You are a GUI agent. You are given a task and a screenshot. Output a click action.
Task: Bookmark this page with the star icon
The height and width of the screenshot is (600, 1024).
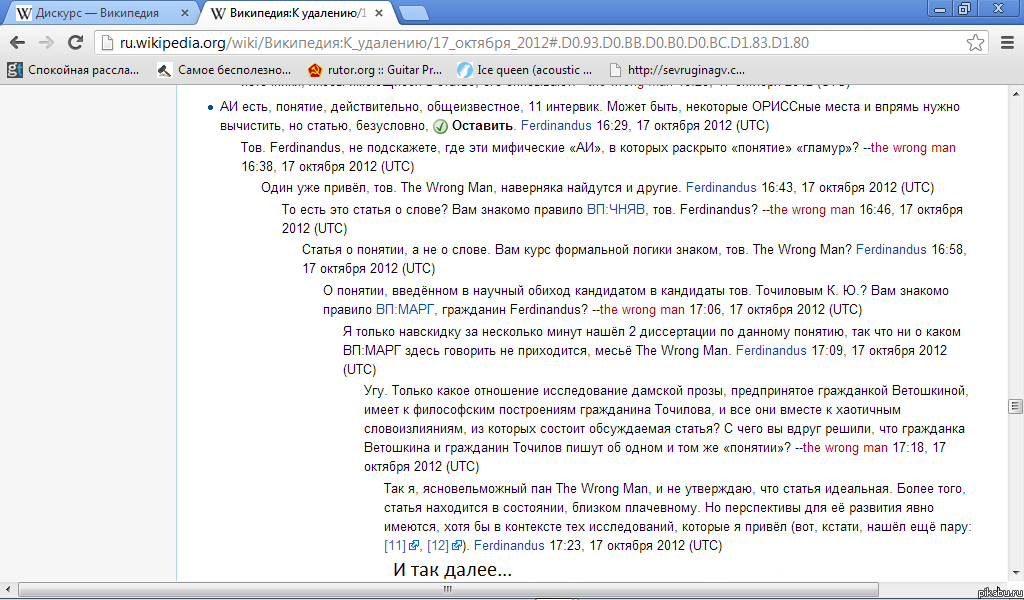pos(975,43)
